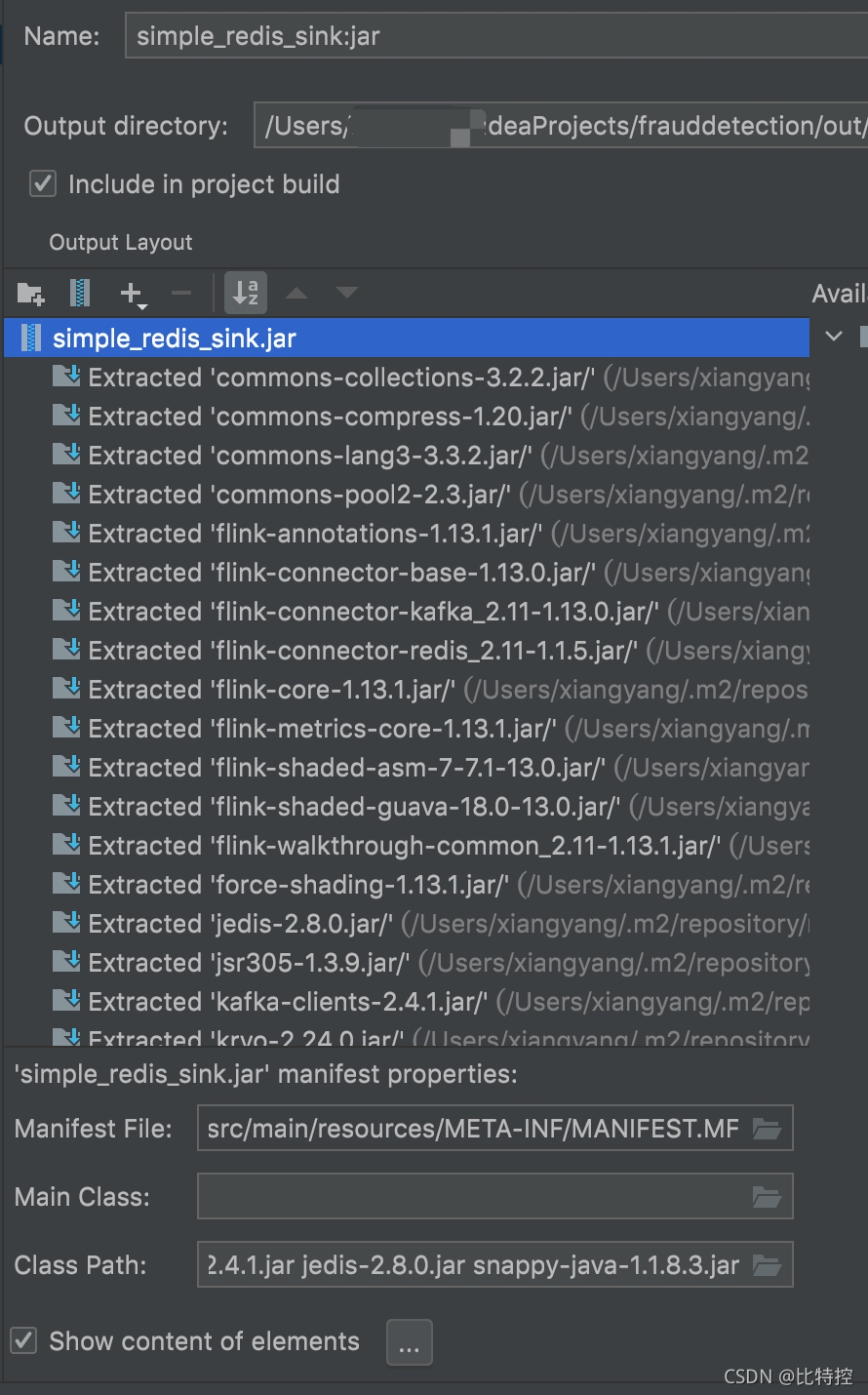Click the Main Class input field

coord(495,1197)
